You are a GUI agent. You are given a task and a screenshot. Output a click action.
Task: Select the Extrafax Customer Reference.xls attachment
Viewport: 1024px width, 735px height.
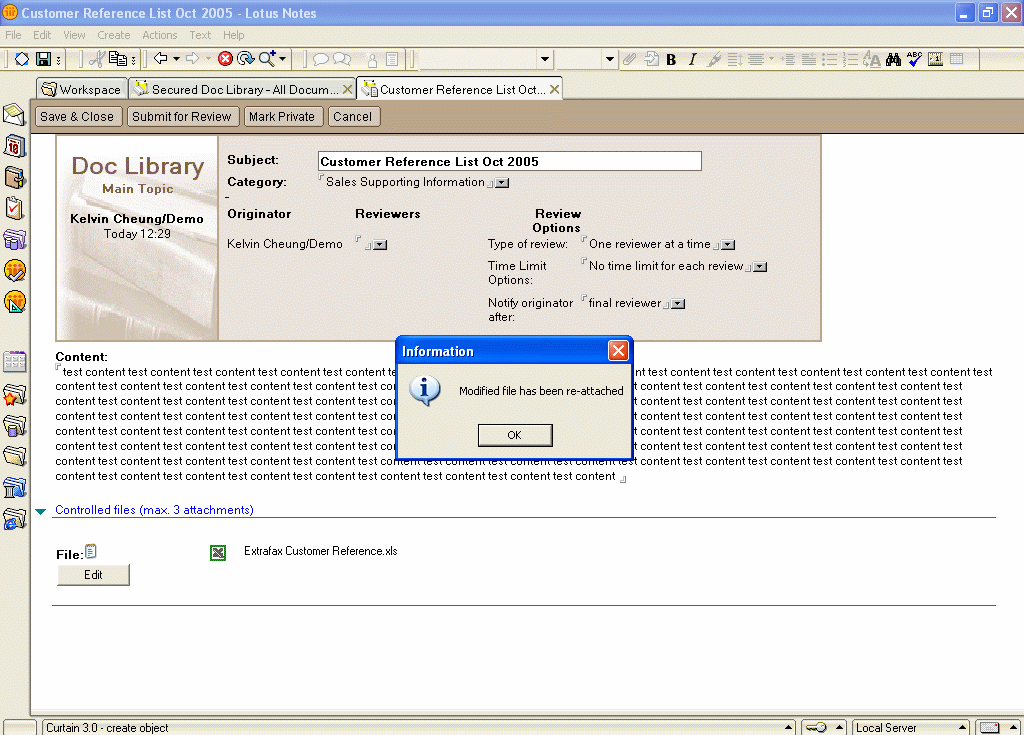[320, 551]
